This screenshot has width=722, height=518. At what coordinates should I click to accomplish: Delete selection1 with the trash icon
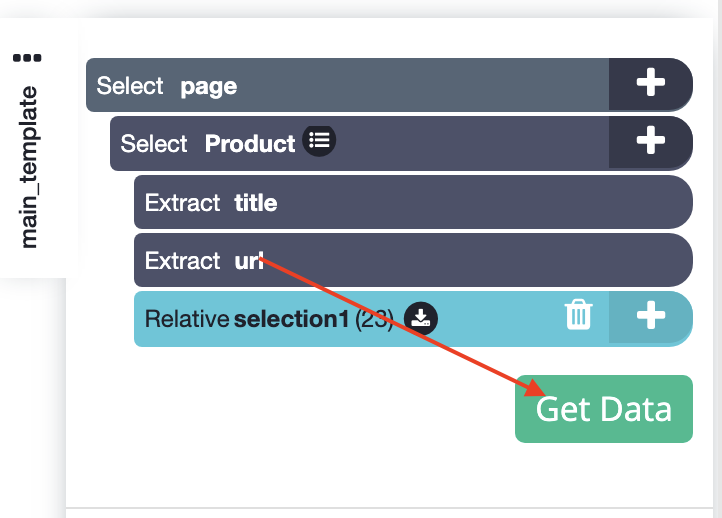coord(579,314)
